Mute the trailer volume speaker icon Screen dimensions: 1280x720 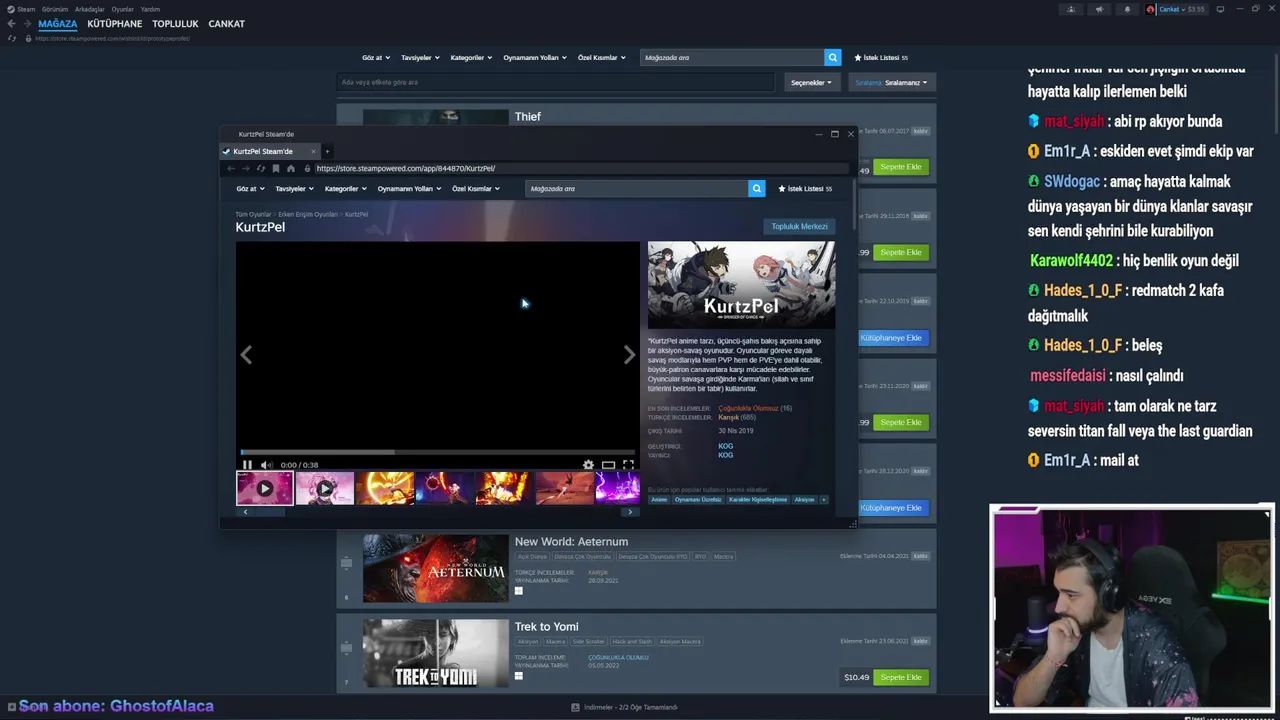tap(266, 465)
